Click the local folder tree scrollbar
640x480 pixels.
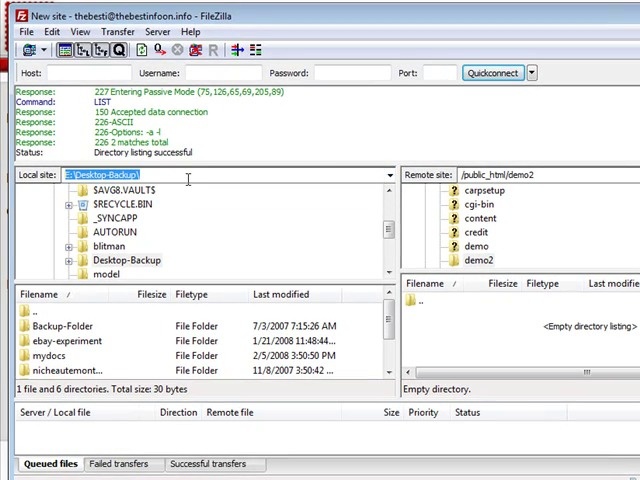(x=388, y=229)
